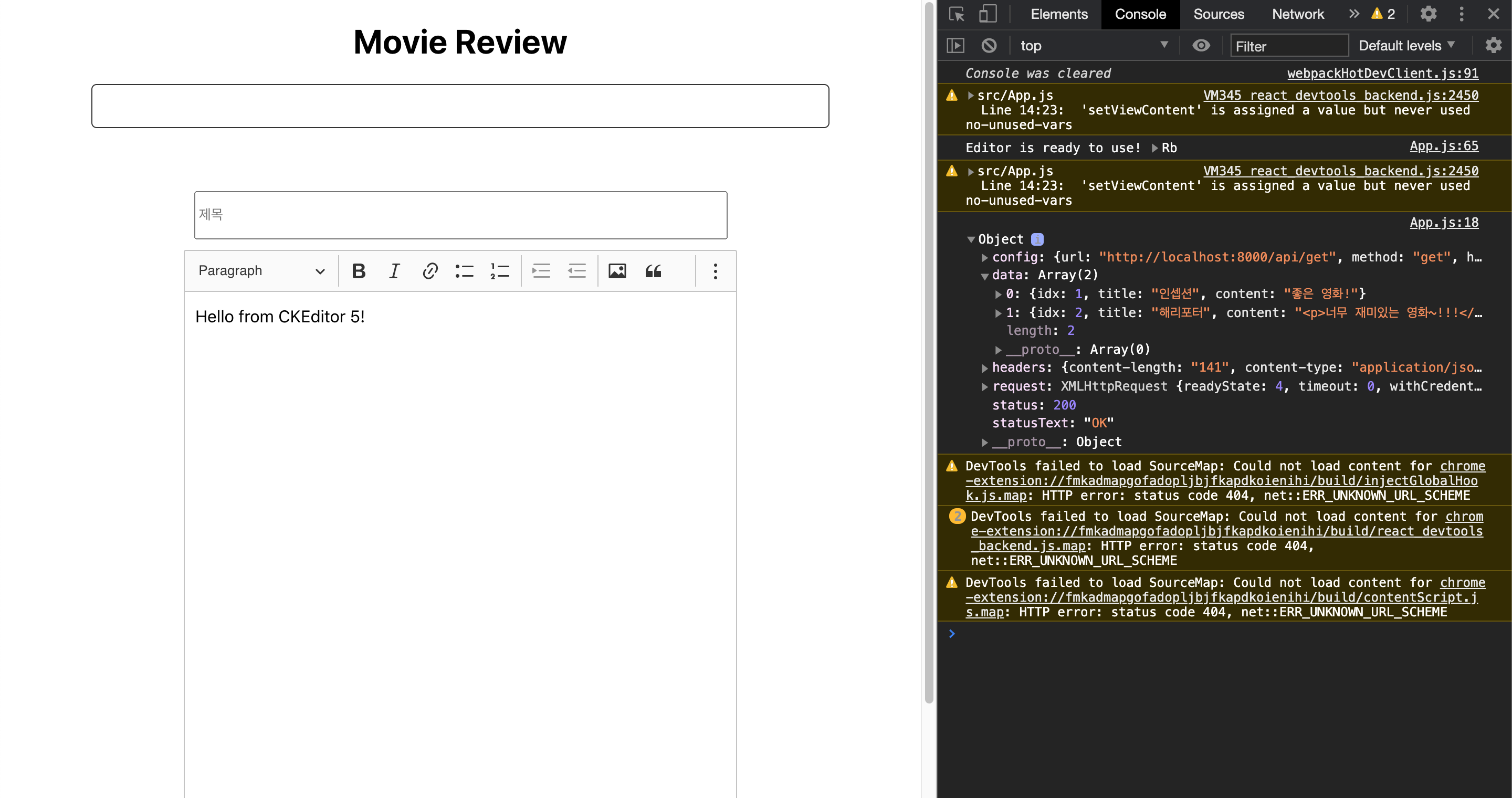
Task: Click the Bold icon in editor toolbar
Action: pos(359,271)
